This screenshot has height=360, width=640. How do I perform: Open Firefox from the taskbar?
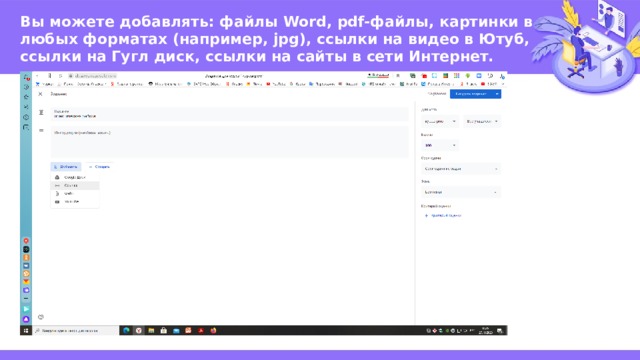tap(213, 331)
